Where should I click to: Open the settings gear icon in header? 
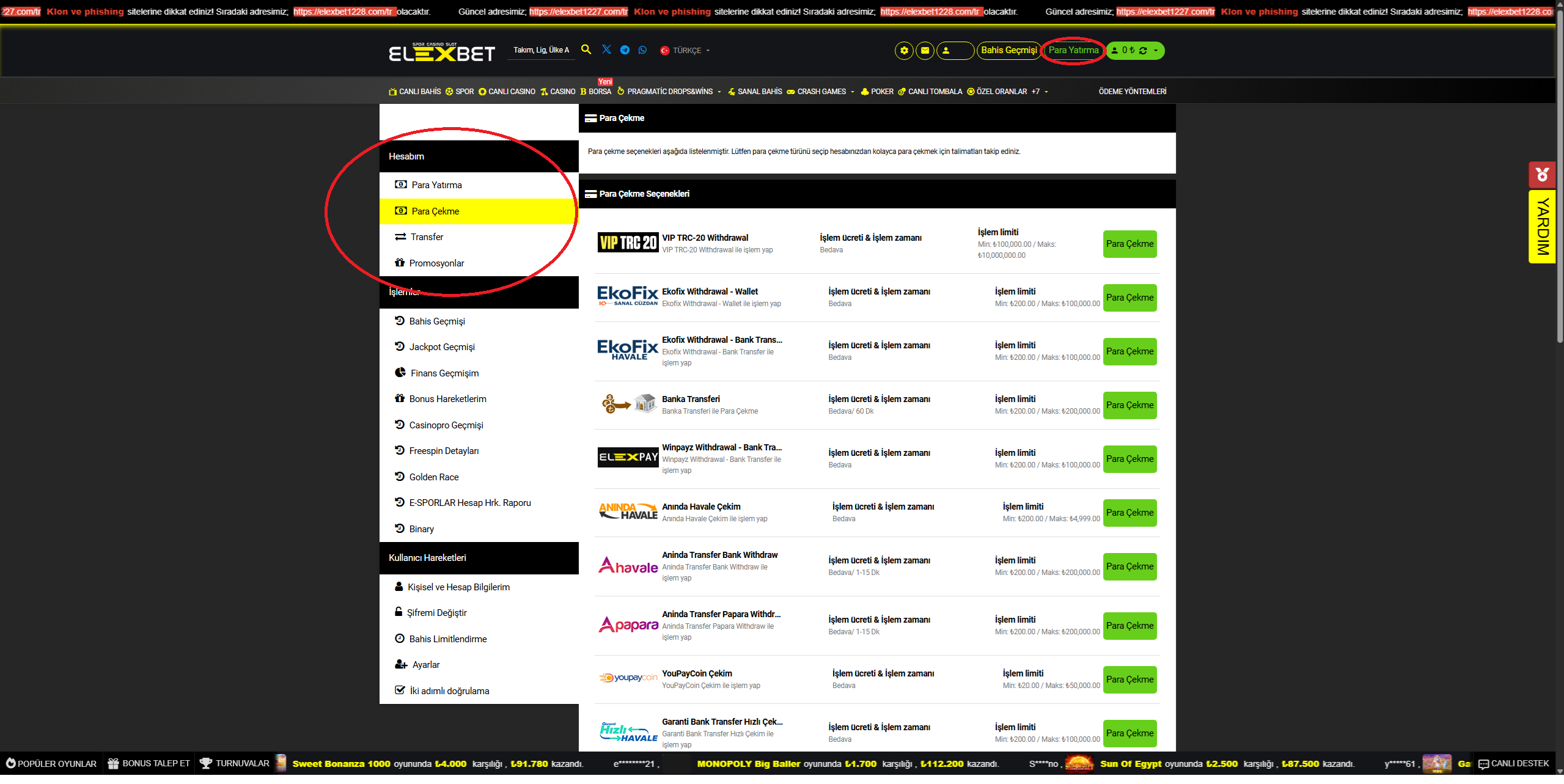pos(904,50)
